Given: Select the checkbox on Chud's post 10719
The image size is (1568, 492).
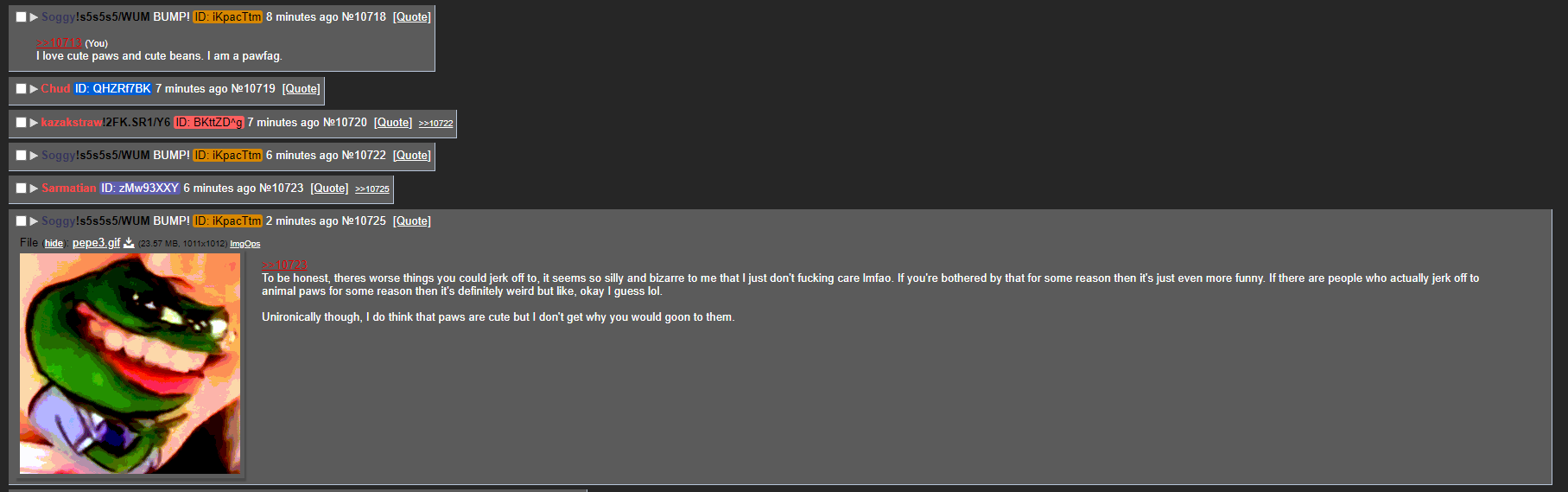Looking at the screenshot, I should point(21,89).
